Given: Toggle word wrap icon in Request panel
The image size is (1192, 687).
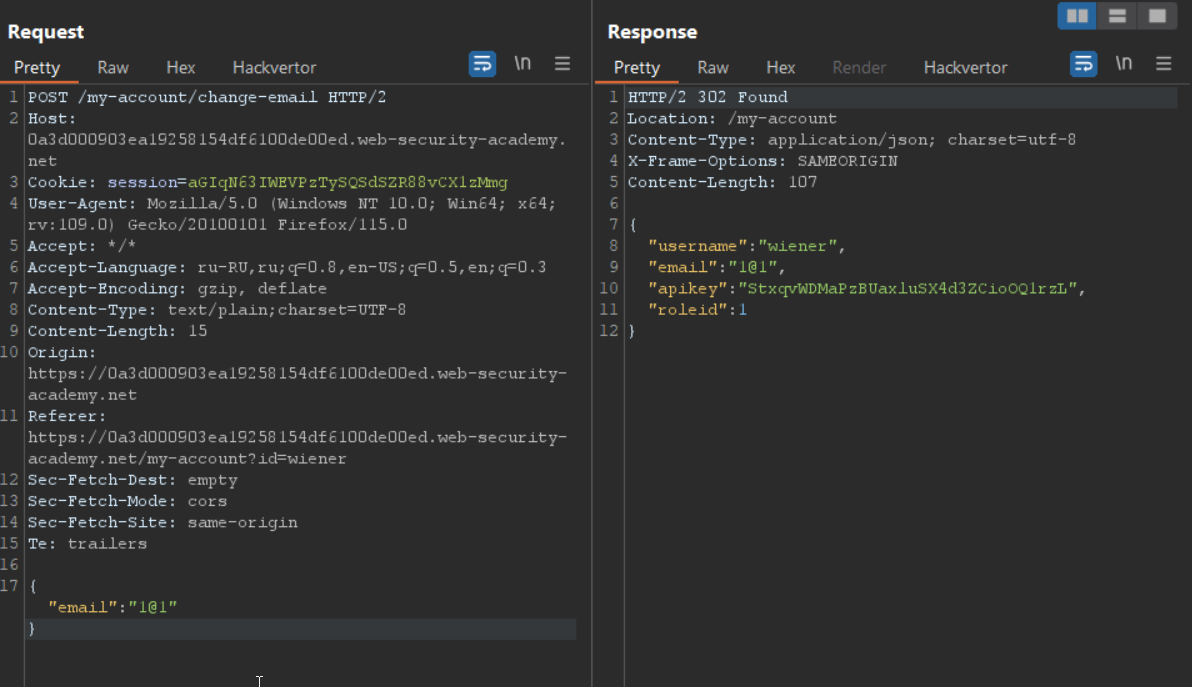Looking at the screenshot, I should (482, 64).
